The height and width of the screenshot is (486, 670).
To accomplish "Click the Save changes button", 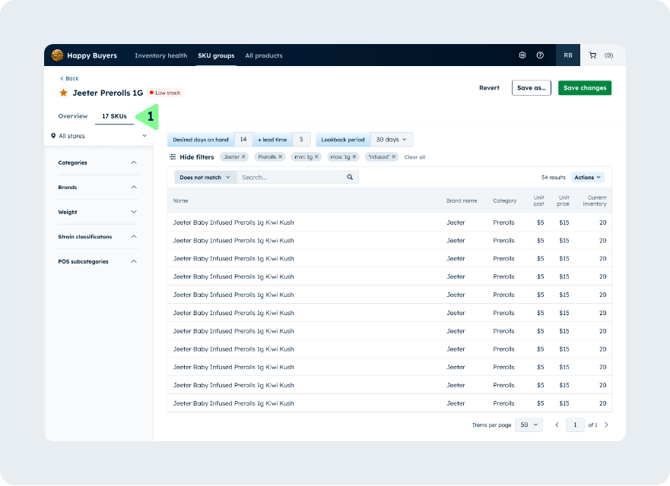I will (585, 88).
